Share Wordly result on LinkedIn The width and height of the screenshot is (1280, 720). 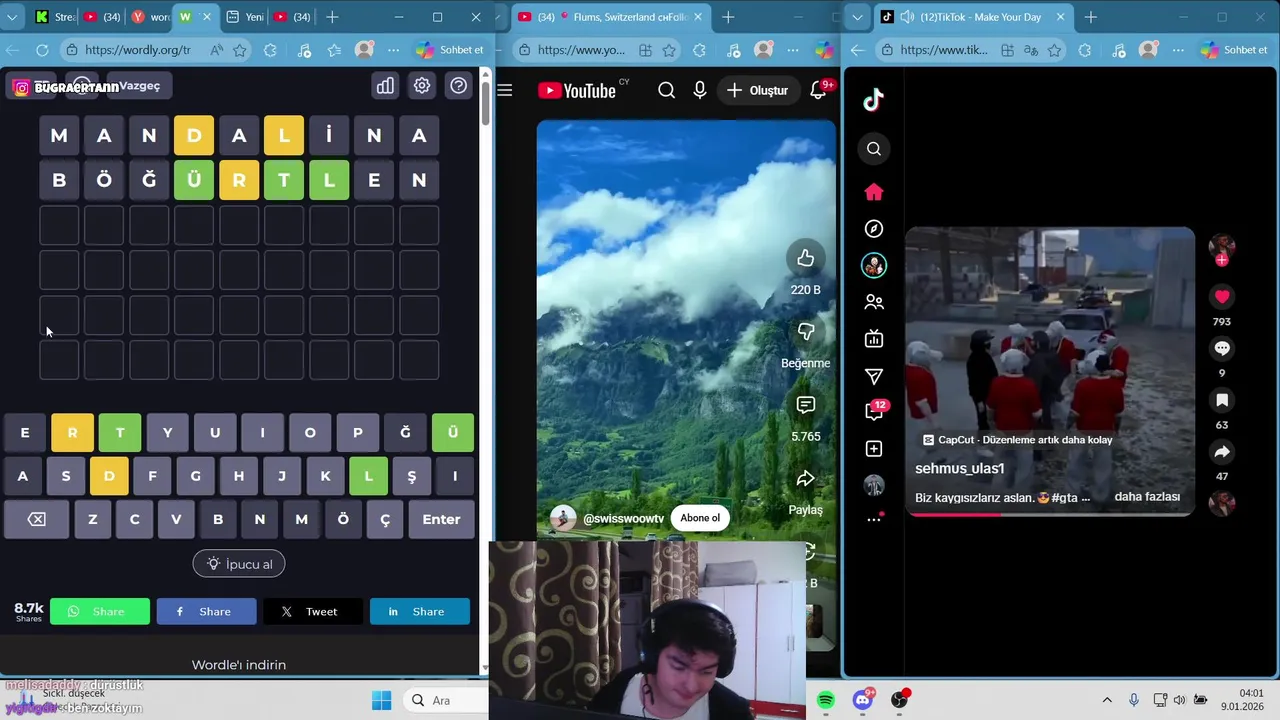pyautogui.click(x=420, y=611)
